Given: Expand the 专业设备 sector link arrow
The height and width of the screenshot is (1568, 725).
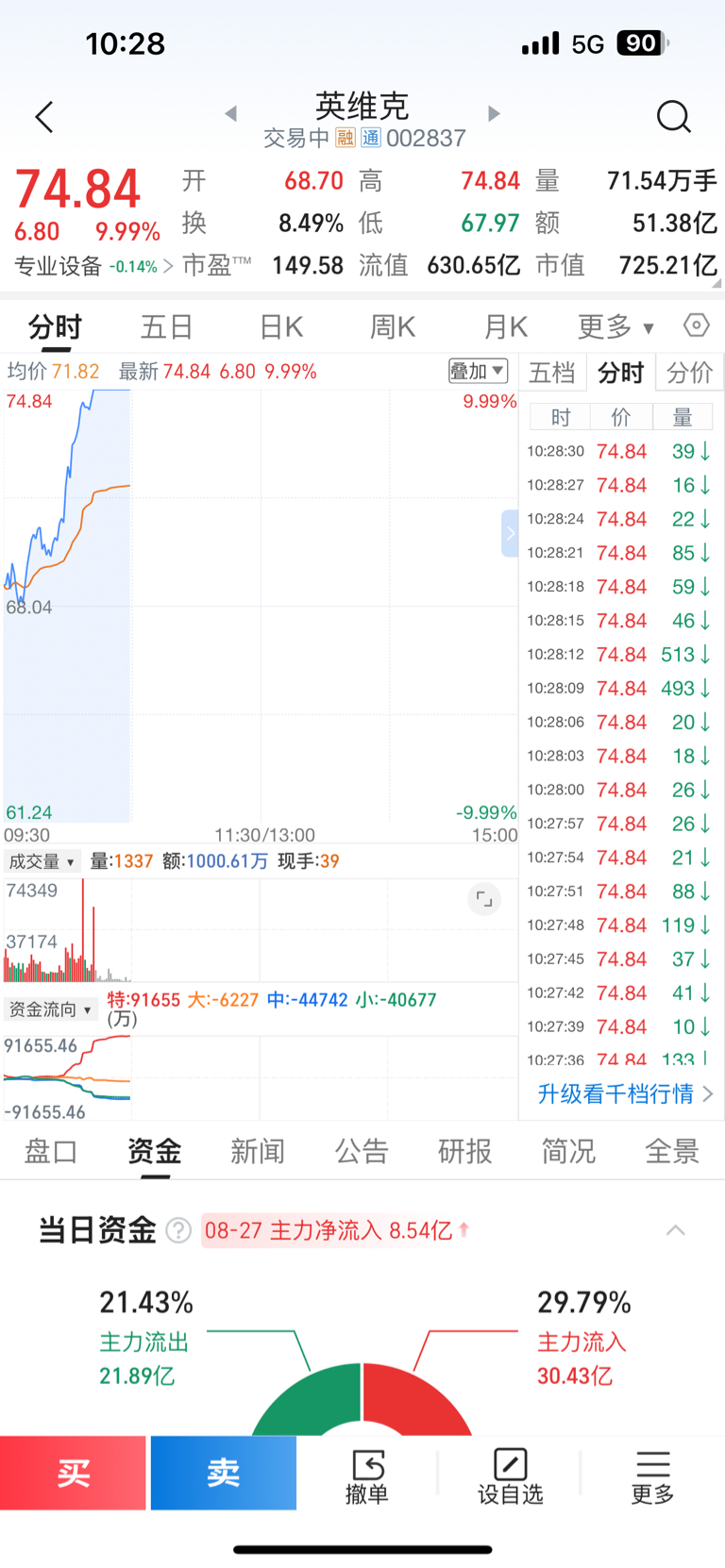Looking at the screenshot, I should 168,266.
